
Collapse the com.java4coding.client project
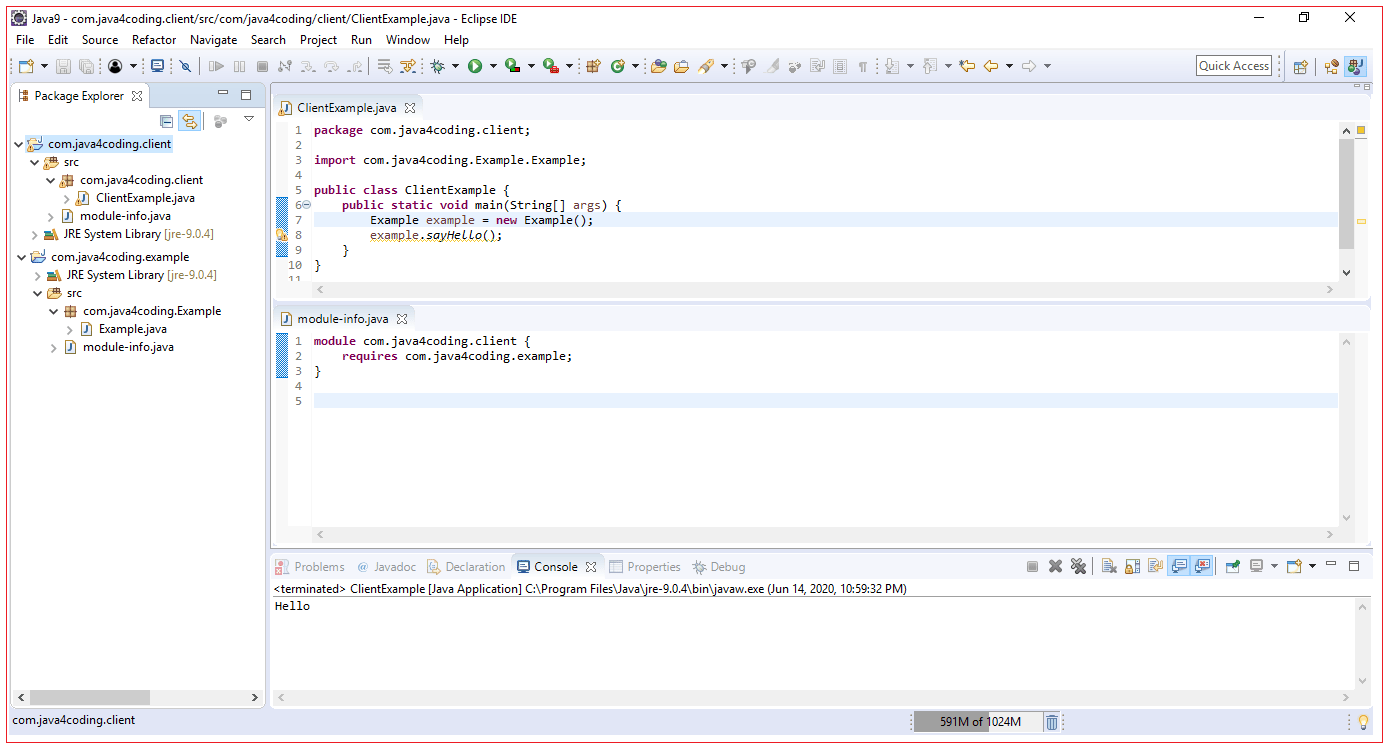[x=18, y=143]
